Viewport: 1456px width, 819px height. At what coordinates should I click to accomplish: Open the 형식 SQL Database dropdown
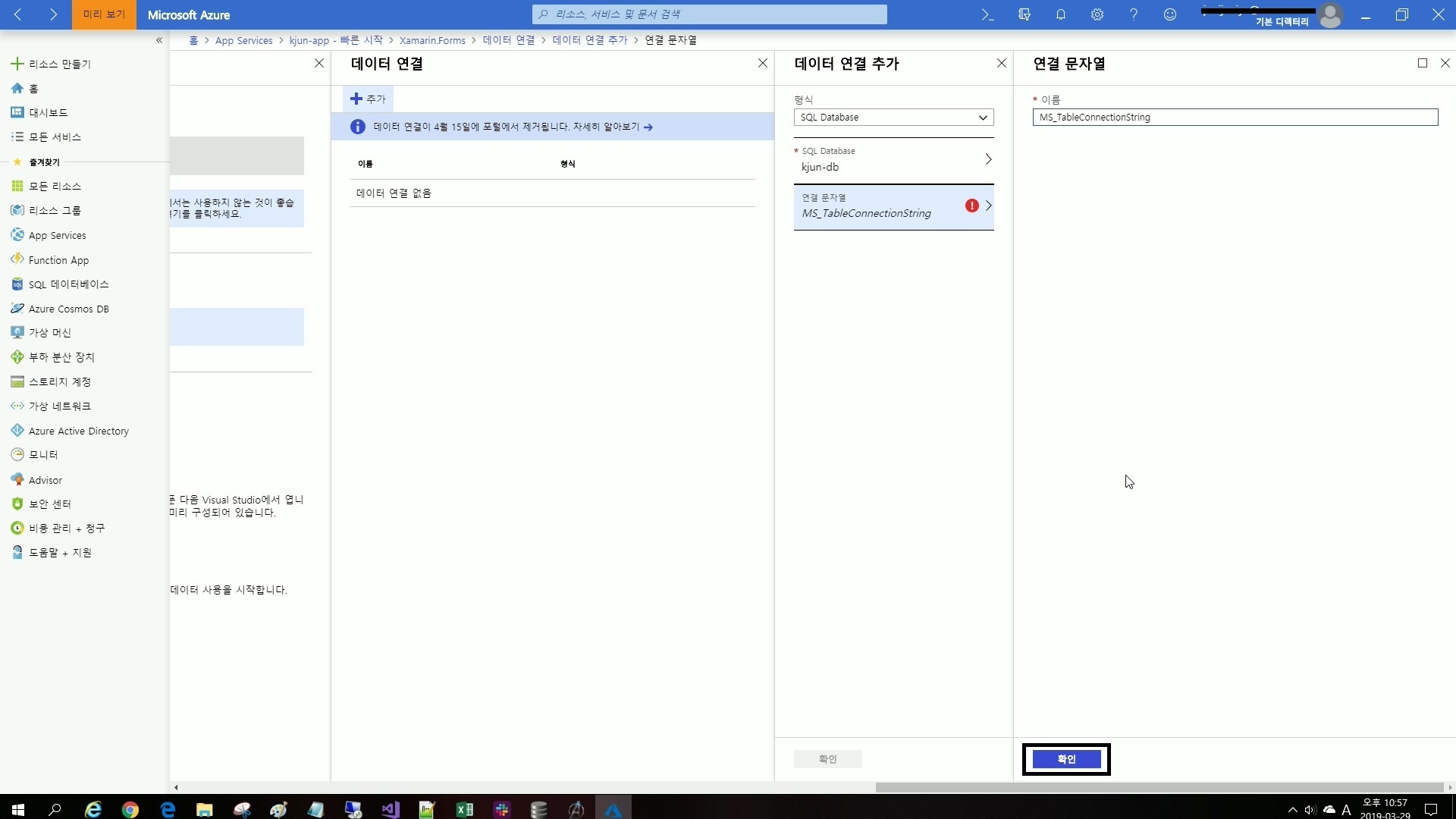pyautogui.click(x=893, y=118)
